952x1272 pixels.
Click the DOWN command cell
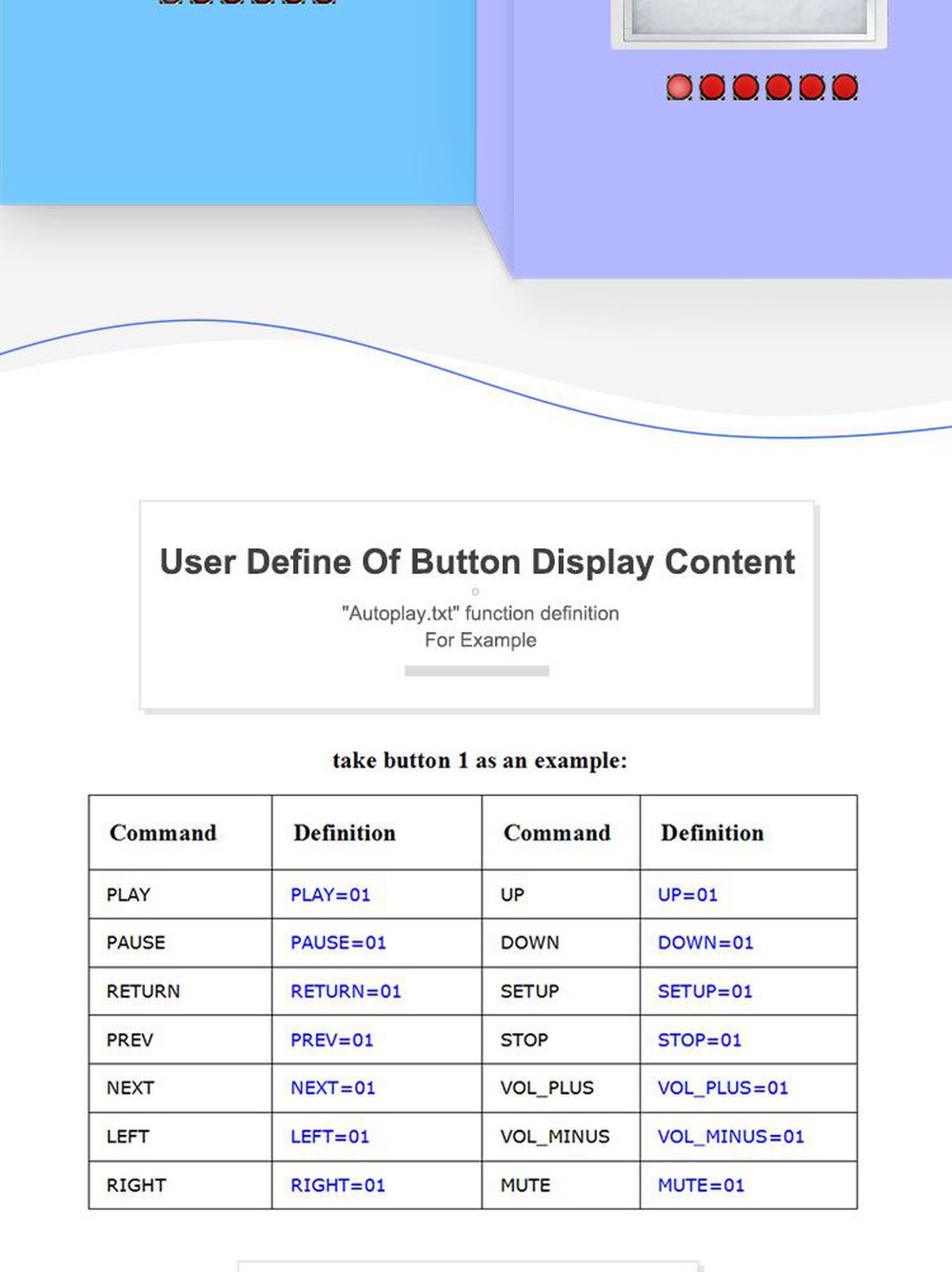click(x=529, y=943)
